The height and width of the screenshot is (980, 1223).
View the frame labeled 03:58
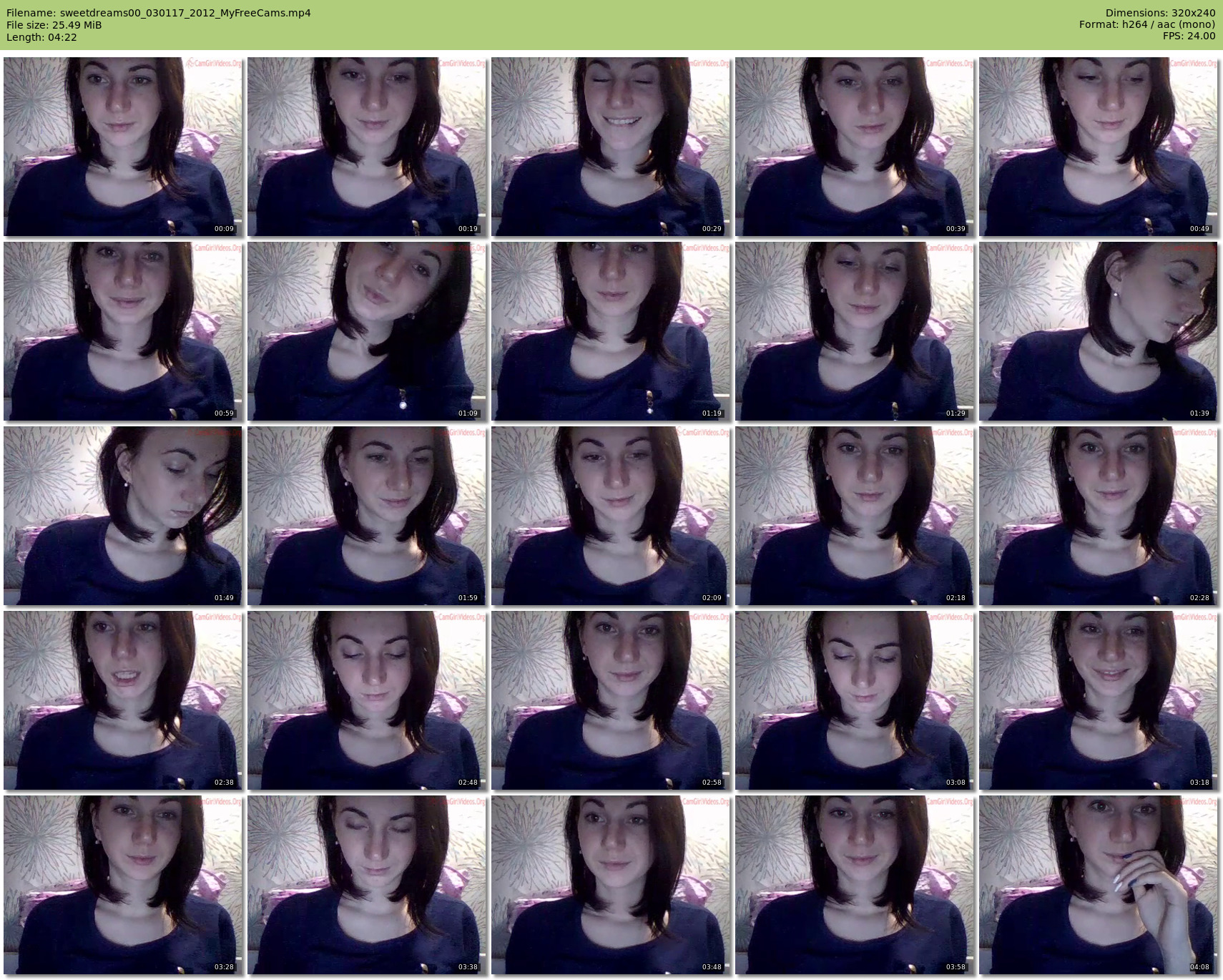[x=855, y=885]
